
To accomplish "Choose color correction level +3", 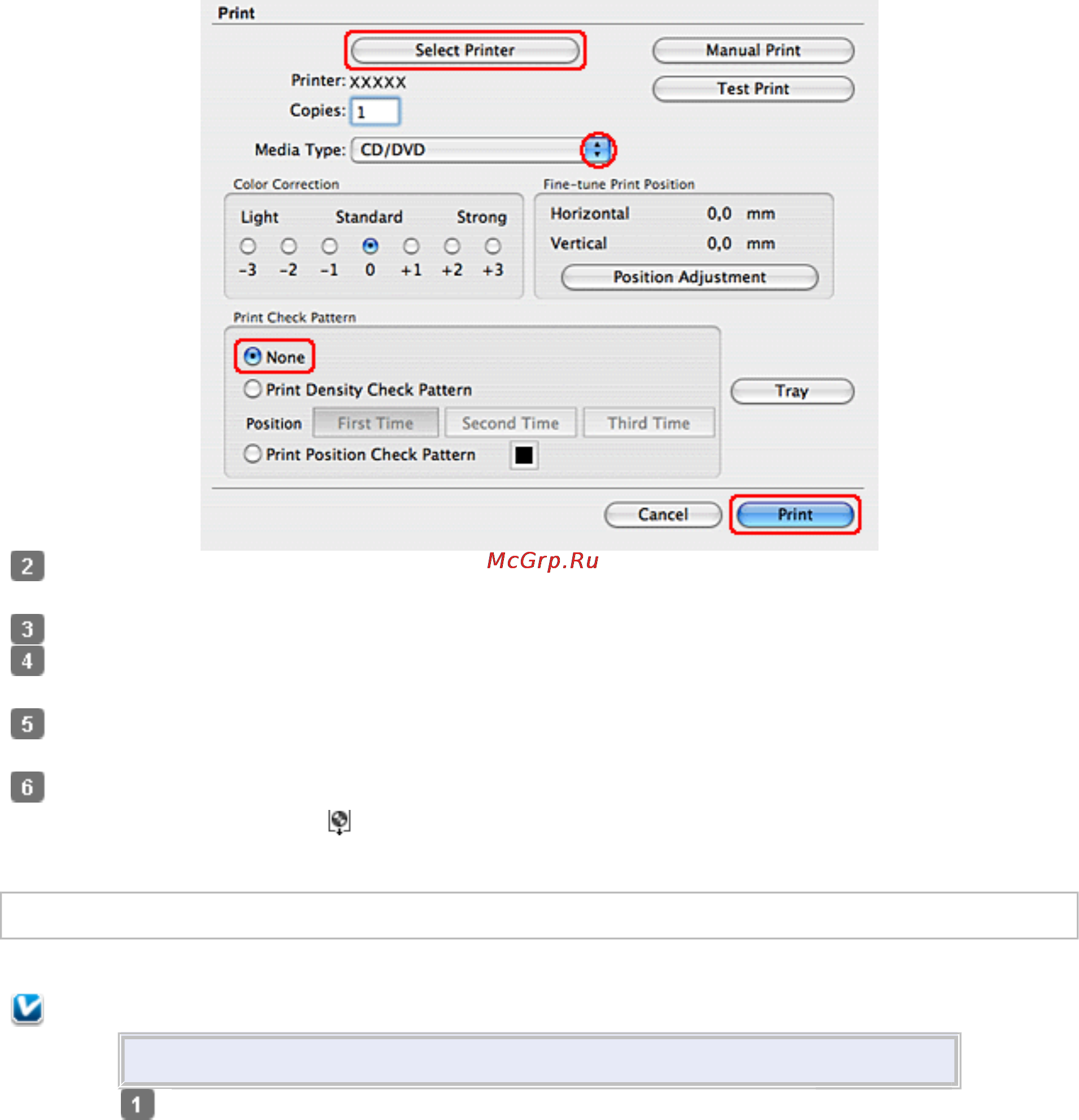I will (x=493, y=246).
